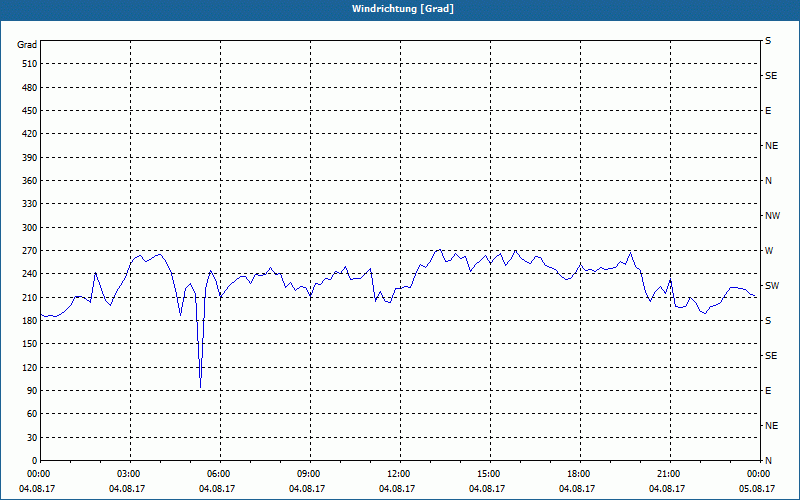The width and height of the screenshot is (800, 500).
Task: Pick the 180 y-axis tick label
Action: (29, 321)
